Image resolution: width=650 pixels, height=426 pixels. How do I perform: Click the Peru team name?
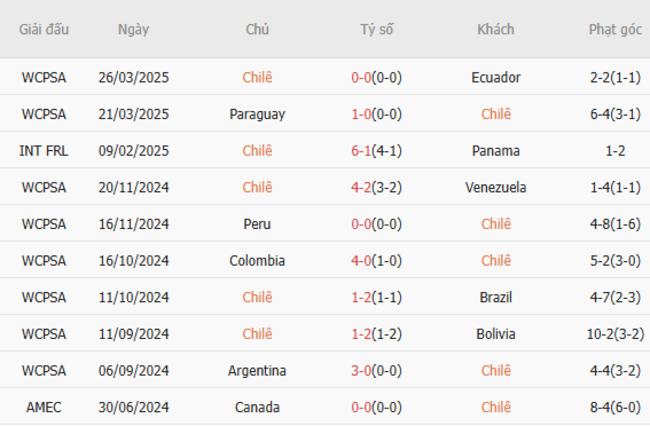click(257, 224)
